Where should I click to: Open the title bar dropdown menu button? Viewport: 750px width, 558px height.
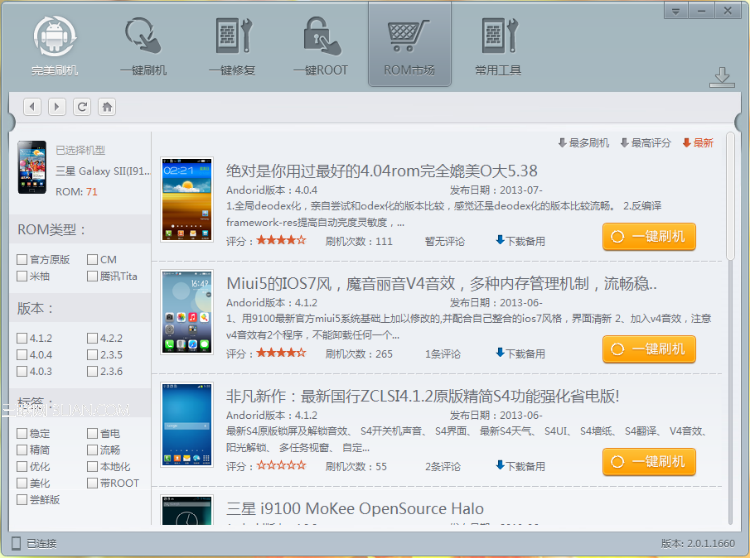[676, 11]
